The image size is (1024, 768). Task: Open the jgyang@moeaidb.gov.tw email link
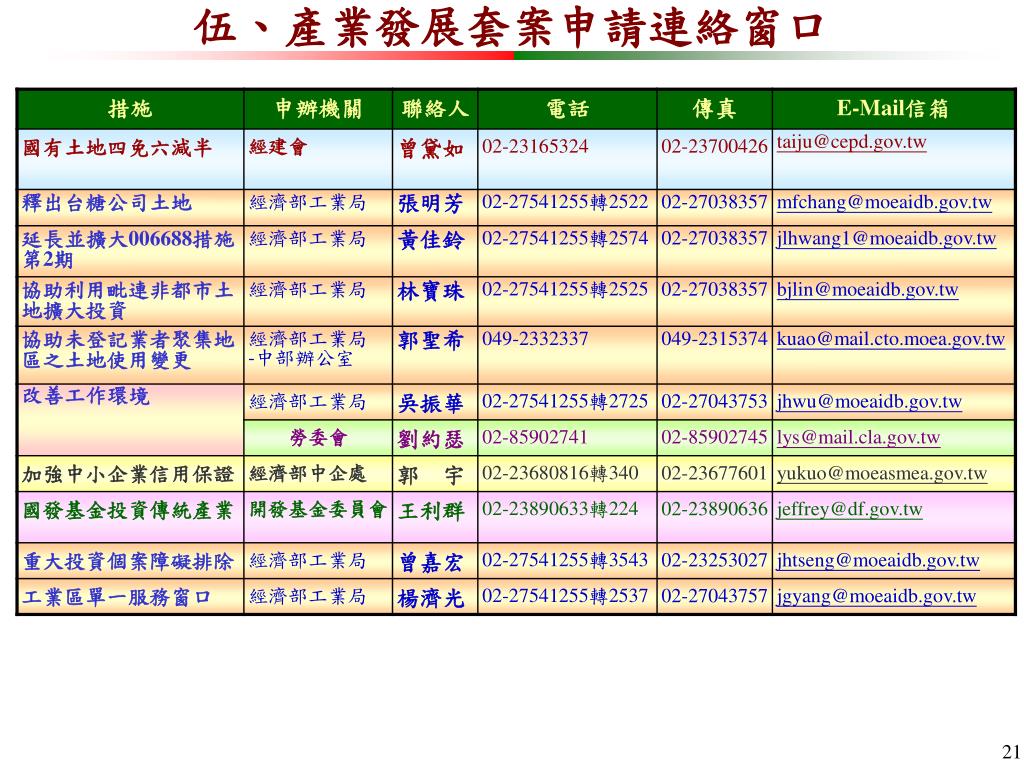point(876,597)
